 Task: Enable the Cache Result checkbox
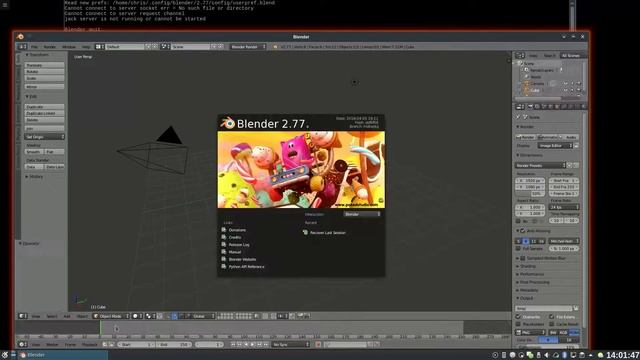552,324
